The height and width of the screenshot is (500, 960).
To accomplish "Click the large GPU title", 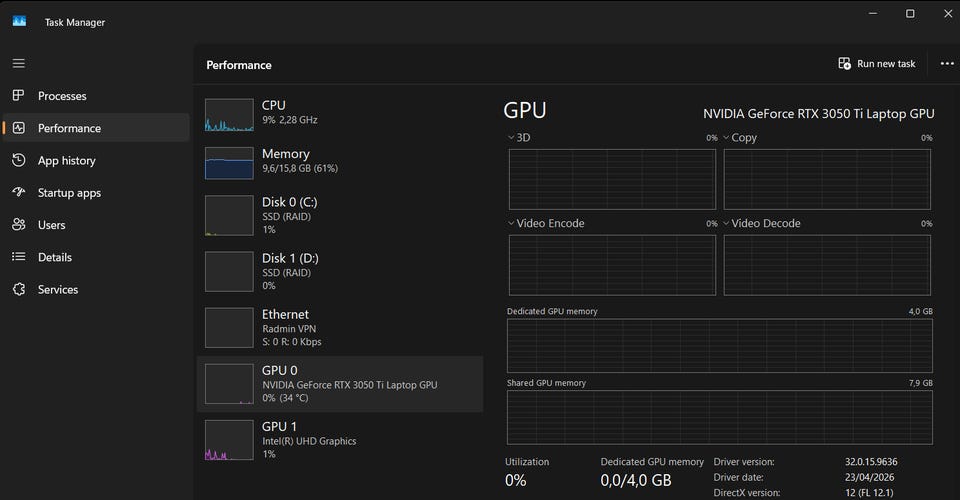I will (525, 110).
